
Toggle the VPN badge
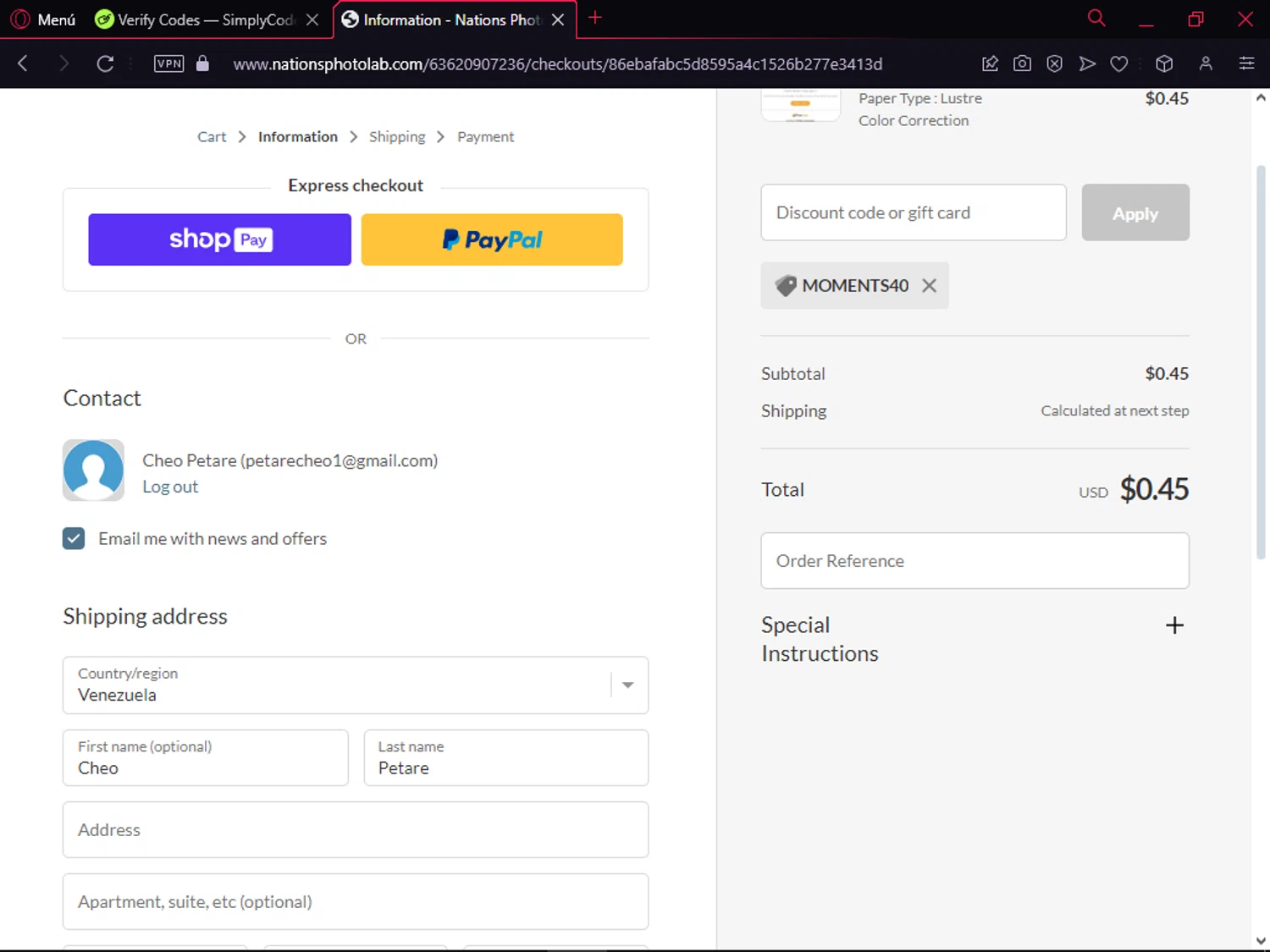[169, 63]
